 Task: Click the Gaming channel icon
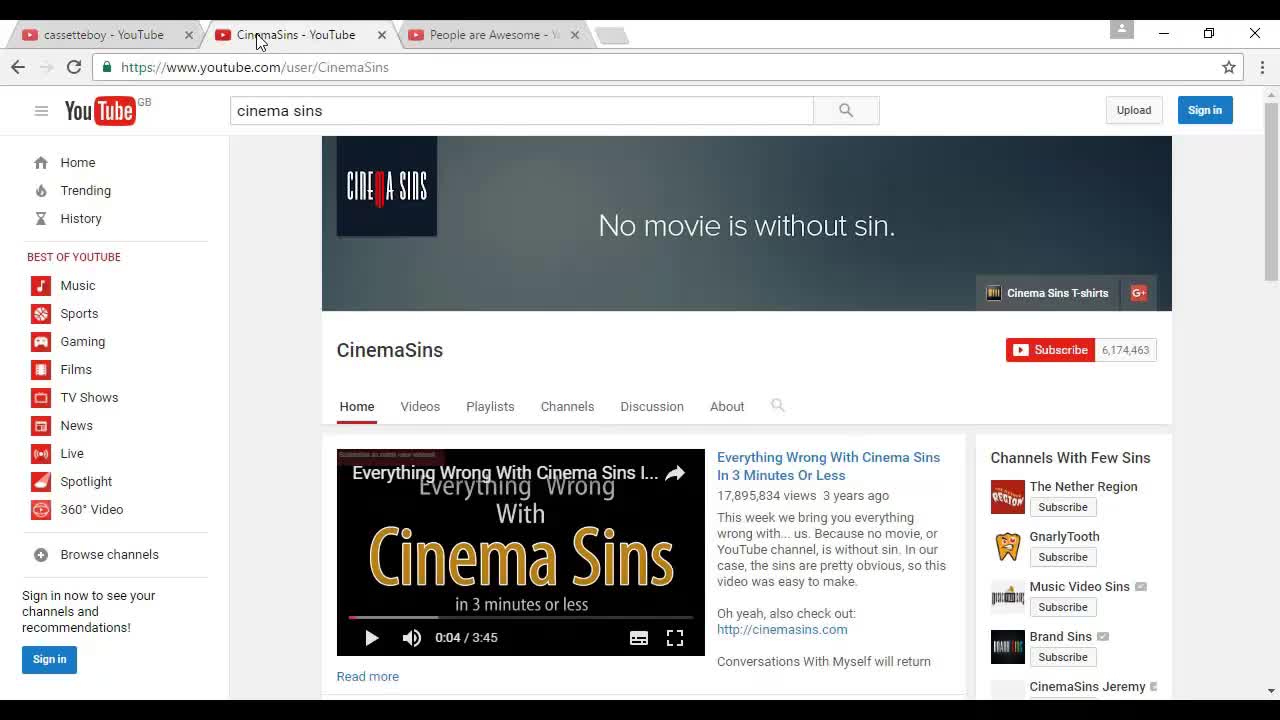tap(41, 342)
